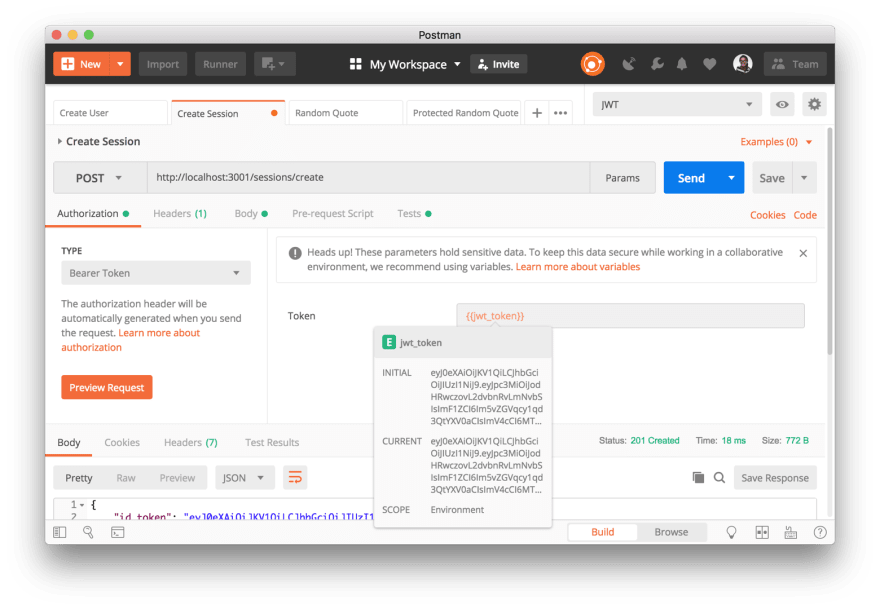Image resolution: width=880 pixels, height=609 pixels.
Task: Click the notifications bell icon
Action: pyautogui.click(x=682, y=63)
